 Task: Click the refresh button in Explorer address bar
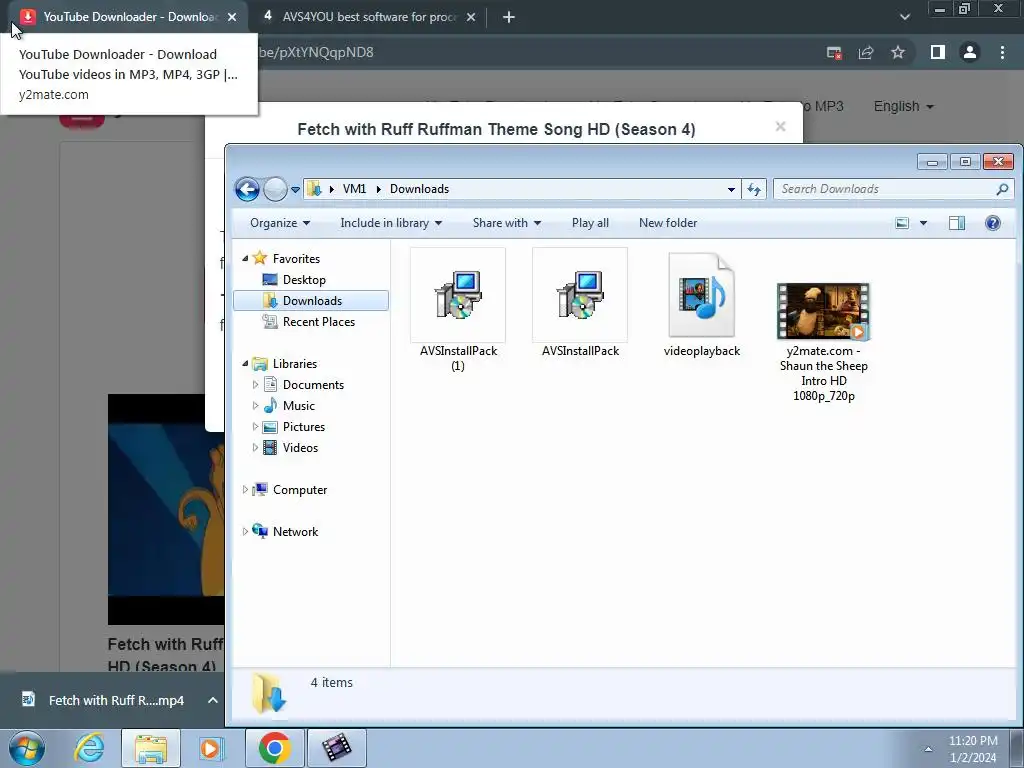pos(754,189)
